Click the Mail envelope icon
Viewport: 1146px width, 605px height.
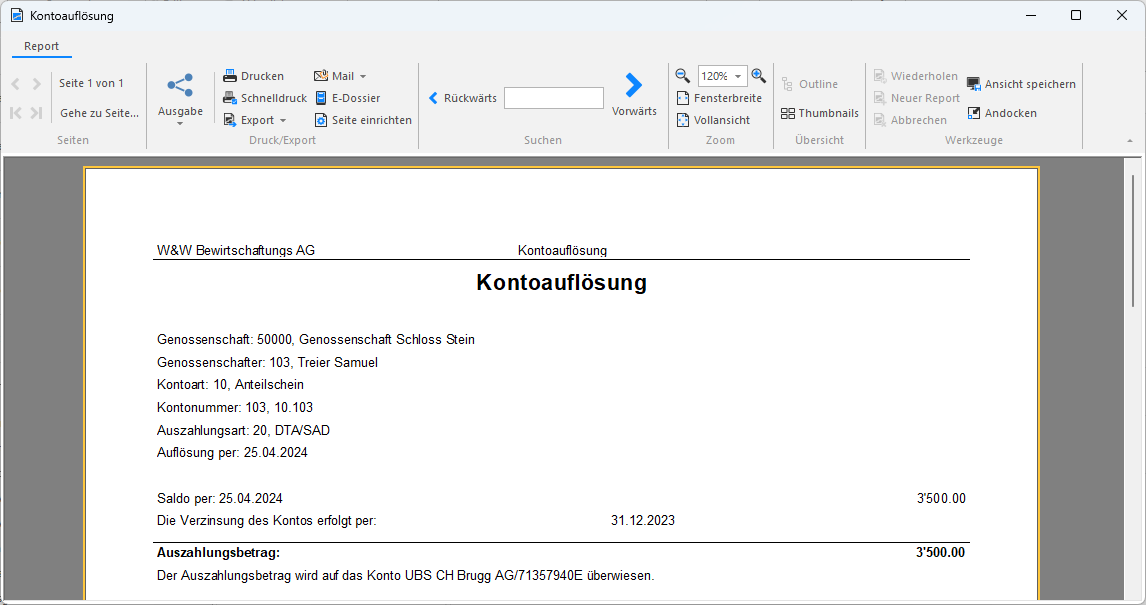pos(321,76)
